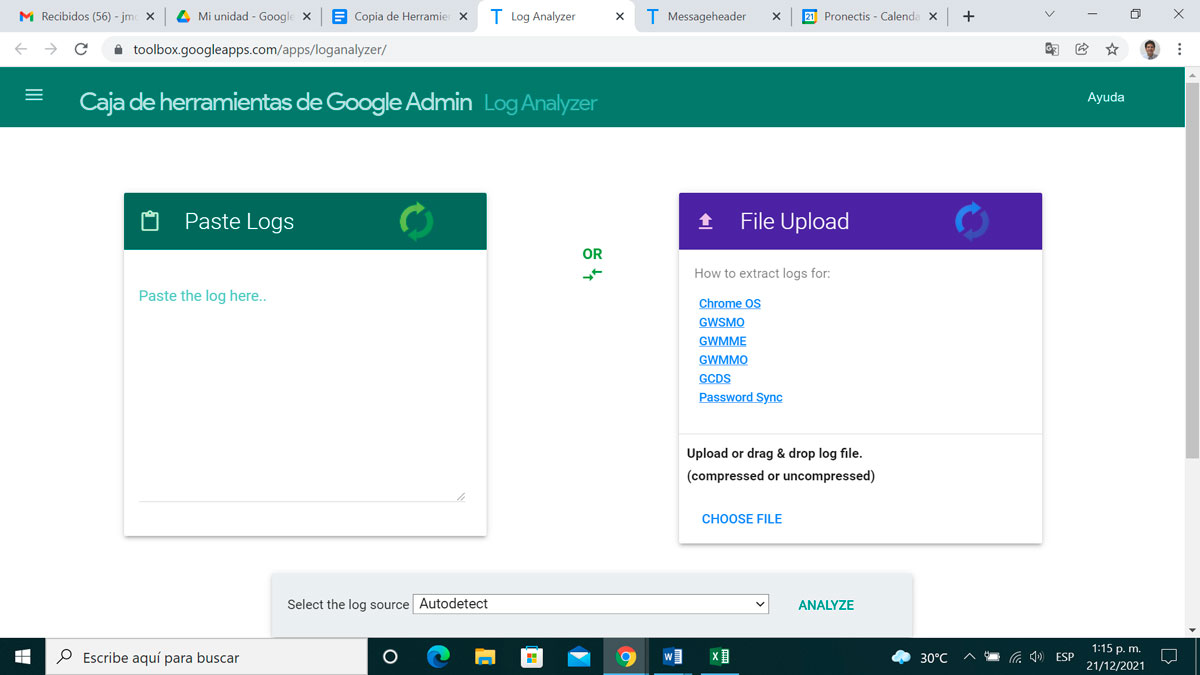The height and width of the screenshot is (675, 1200).
Task: Click the swap arrows icon below OR
Action: pos(592,274)
